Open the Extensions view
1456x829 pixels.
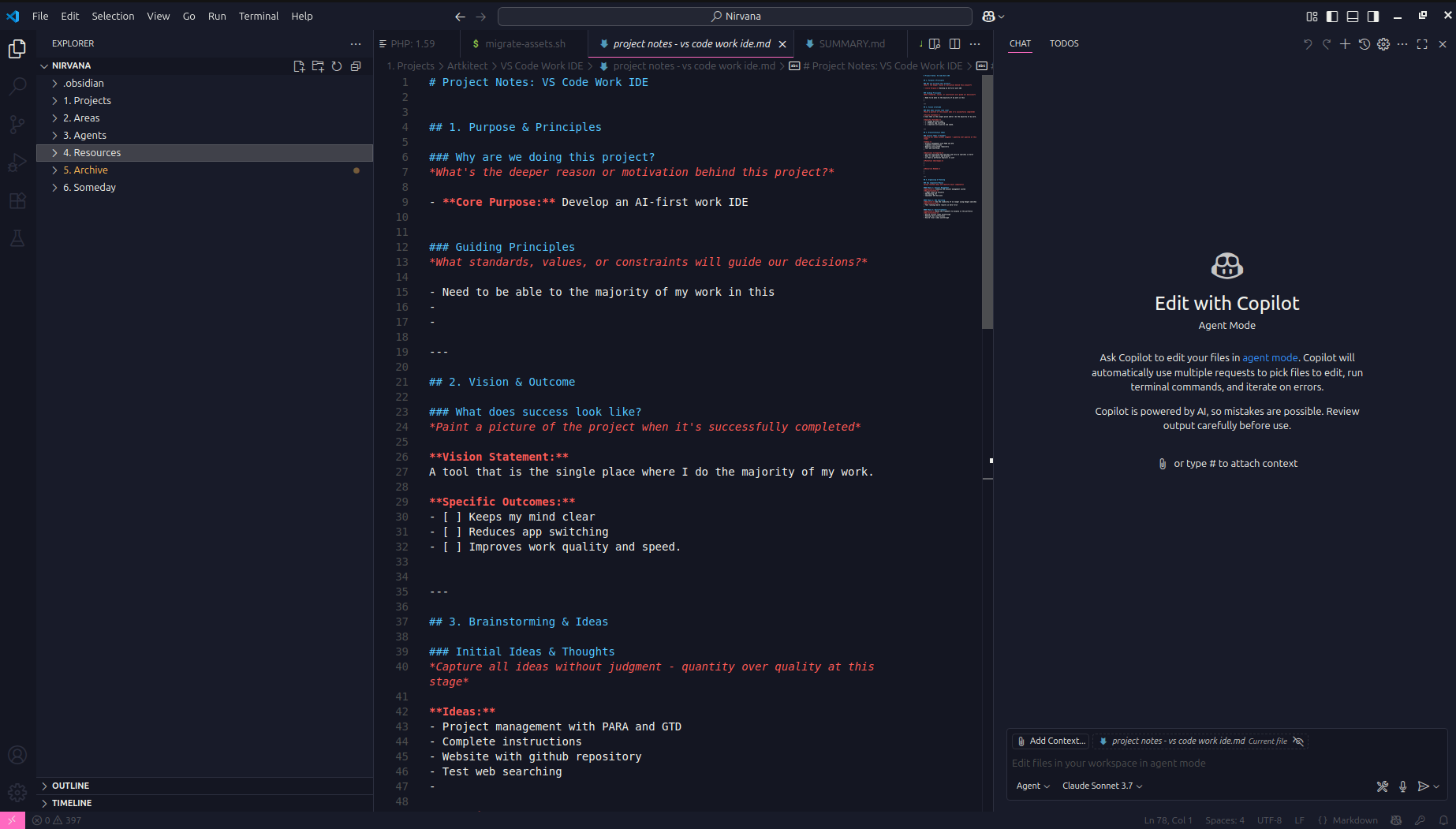coord(17,200)
